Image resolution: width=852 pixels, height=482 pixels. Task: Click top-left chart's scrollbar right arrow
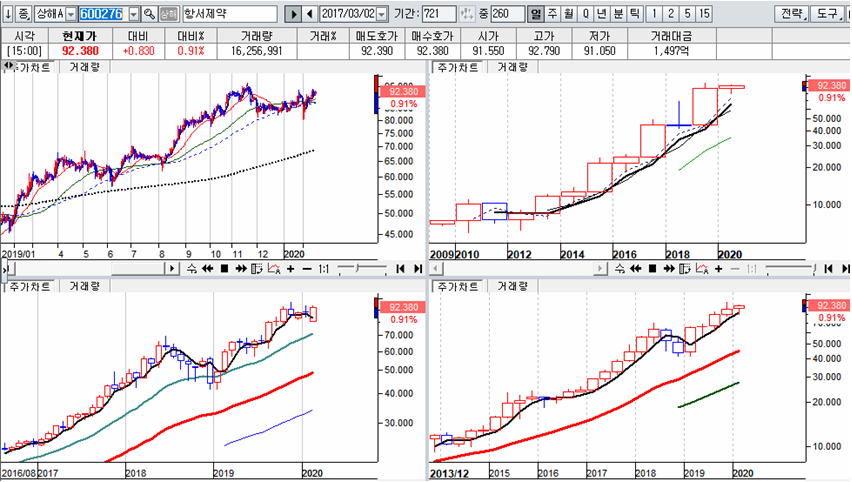click(x=172, y=268)
